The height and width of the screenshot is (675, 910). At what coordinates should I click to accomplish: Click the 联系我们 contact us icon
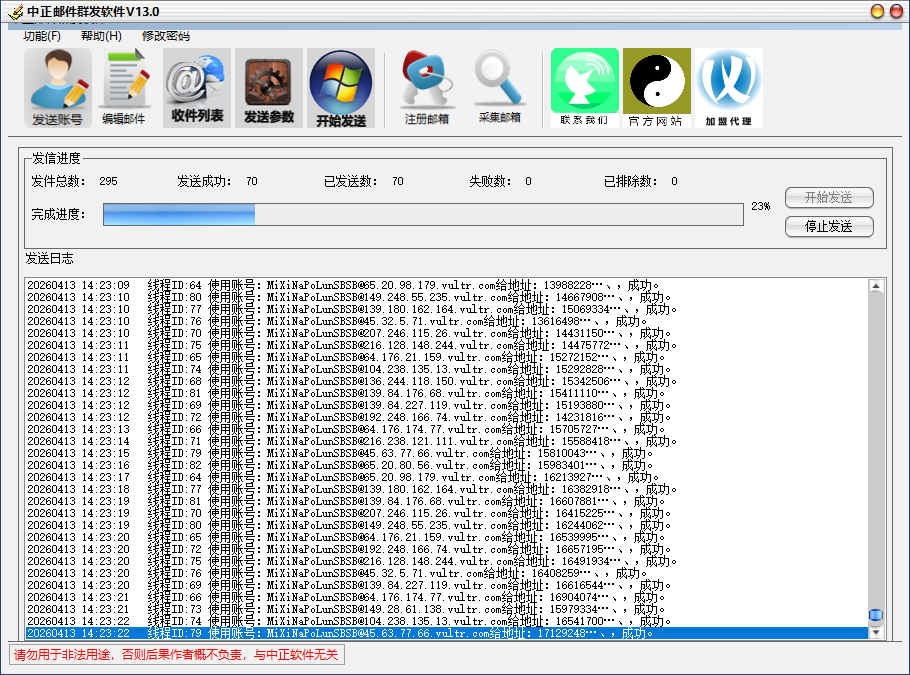click(x=584, y=88)
